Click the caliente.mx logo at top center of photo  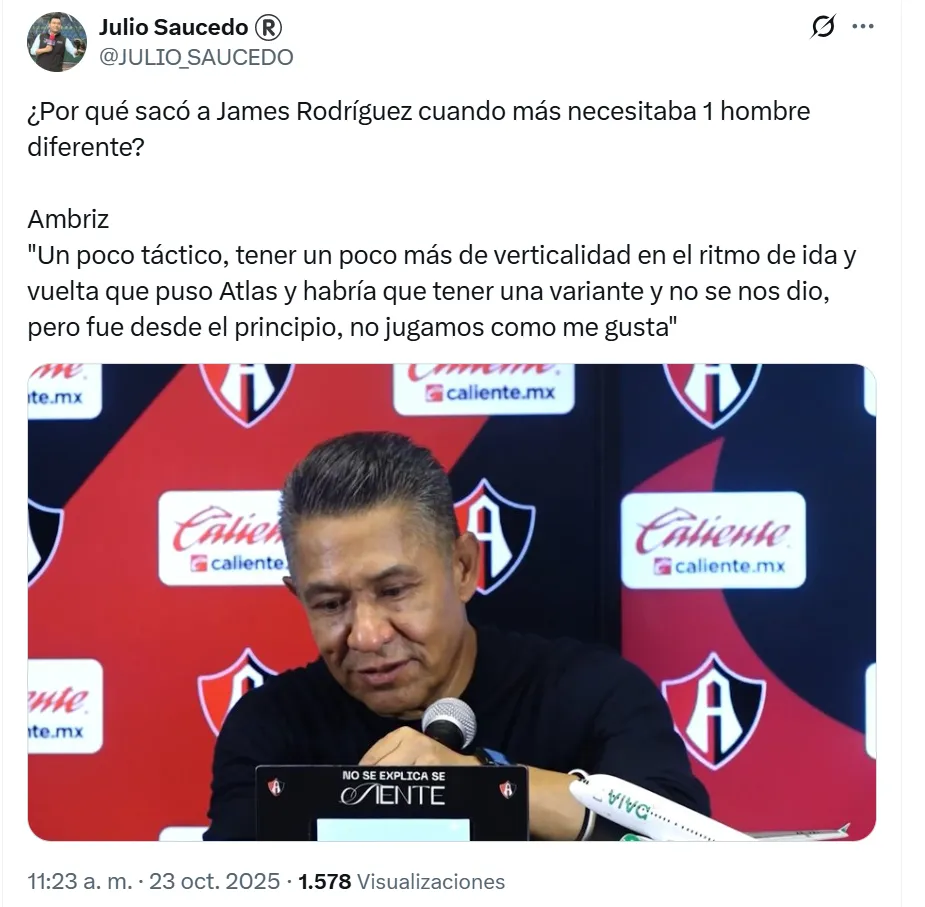click(x=484, y=389)
